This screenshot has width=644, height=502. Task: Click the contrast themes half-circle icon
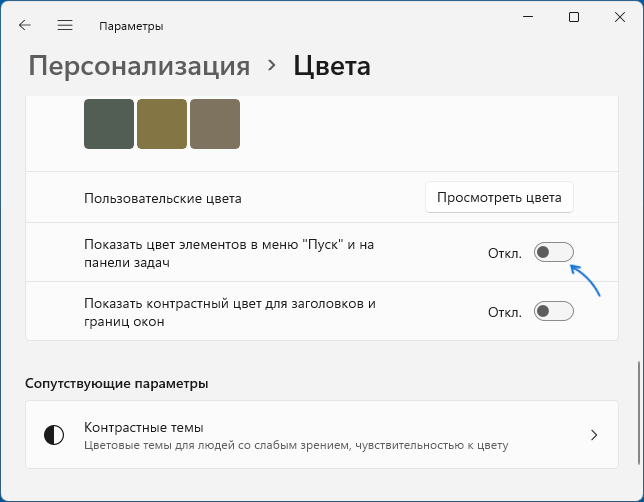(54, 435)
